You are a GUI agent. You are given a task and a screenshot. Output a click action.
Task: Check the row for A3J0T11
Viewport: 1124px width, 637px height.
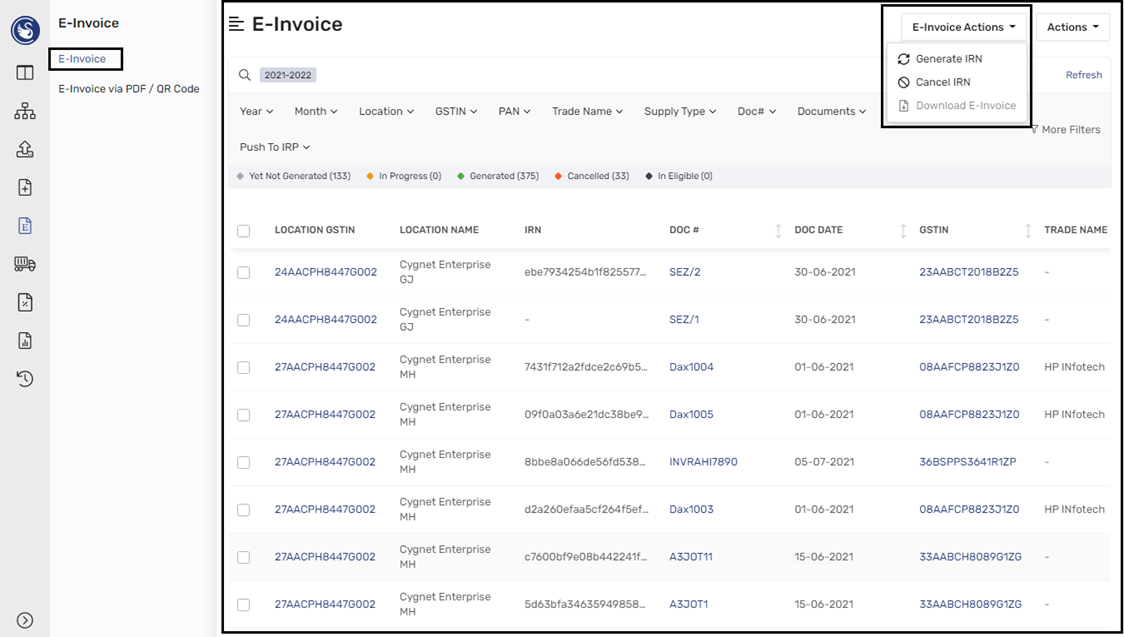coord(244,557)
